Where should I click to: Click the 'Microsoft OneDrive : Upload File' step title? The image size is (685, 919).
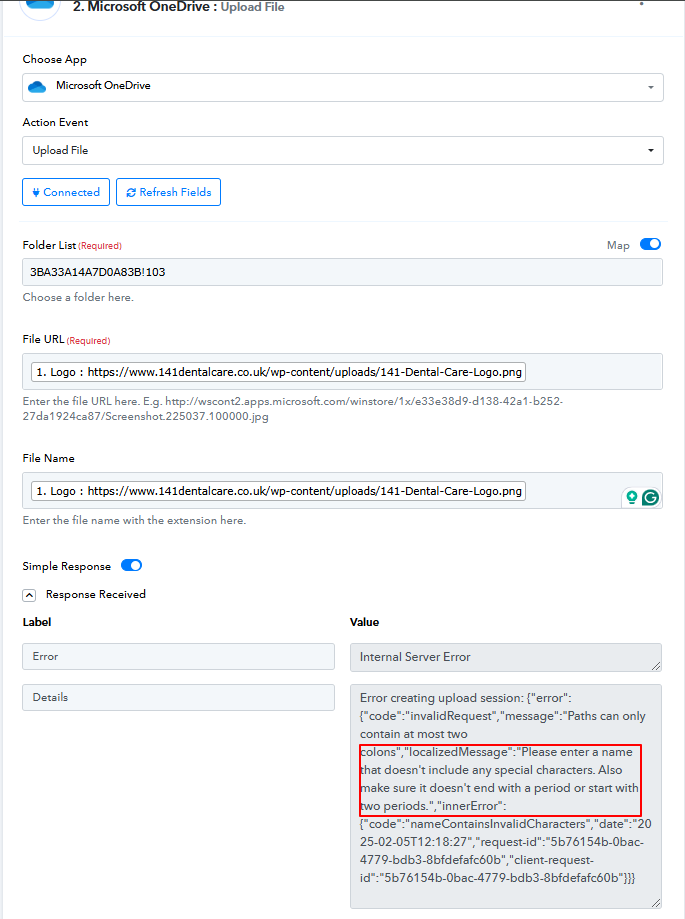click(x=179, y=7)
